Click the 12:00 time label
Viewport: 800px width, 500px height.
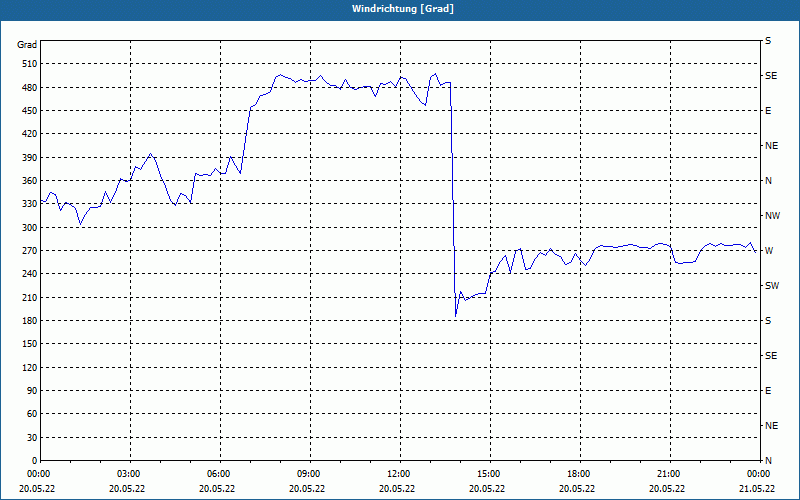point(397,473)
